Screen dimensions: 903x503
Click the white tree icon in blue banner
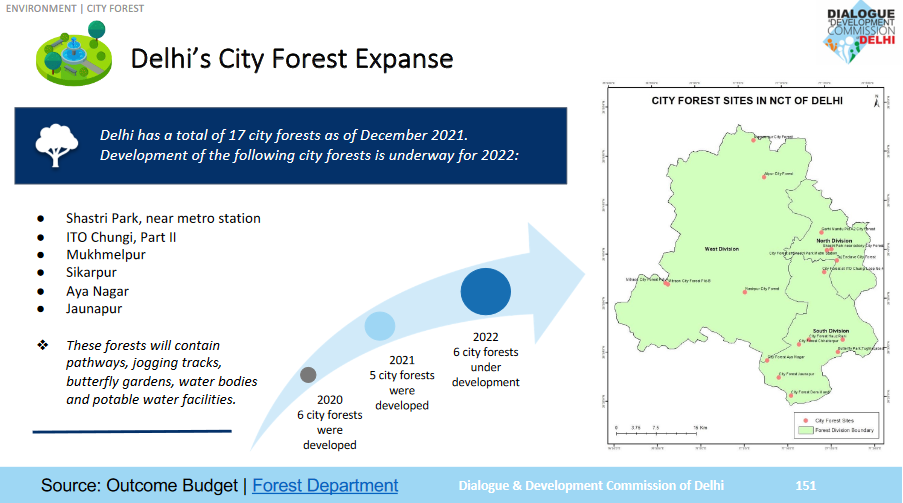tap(56, 146)
